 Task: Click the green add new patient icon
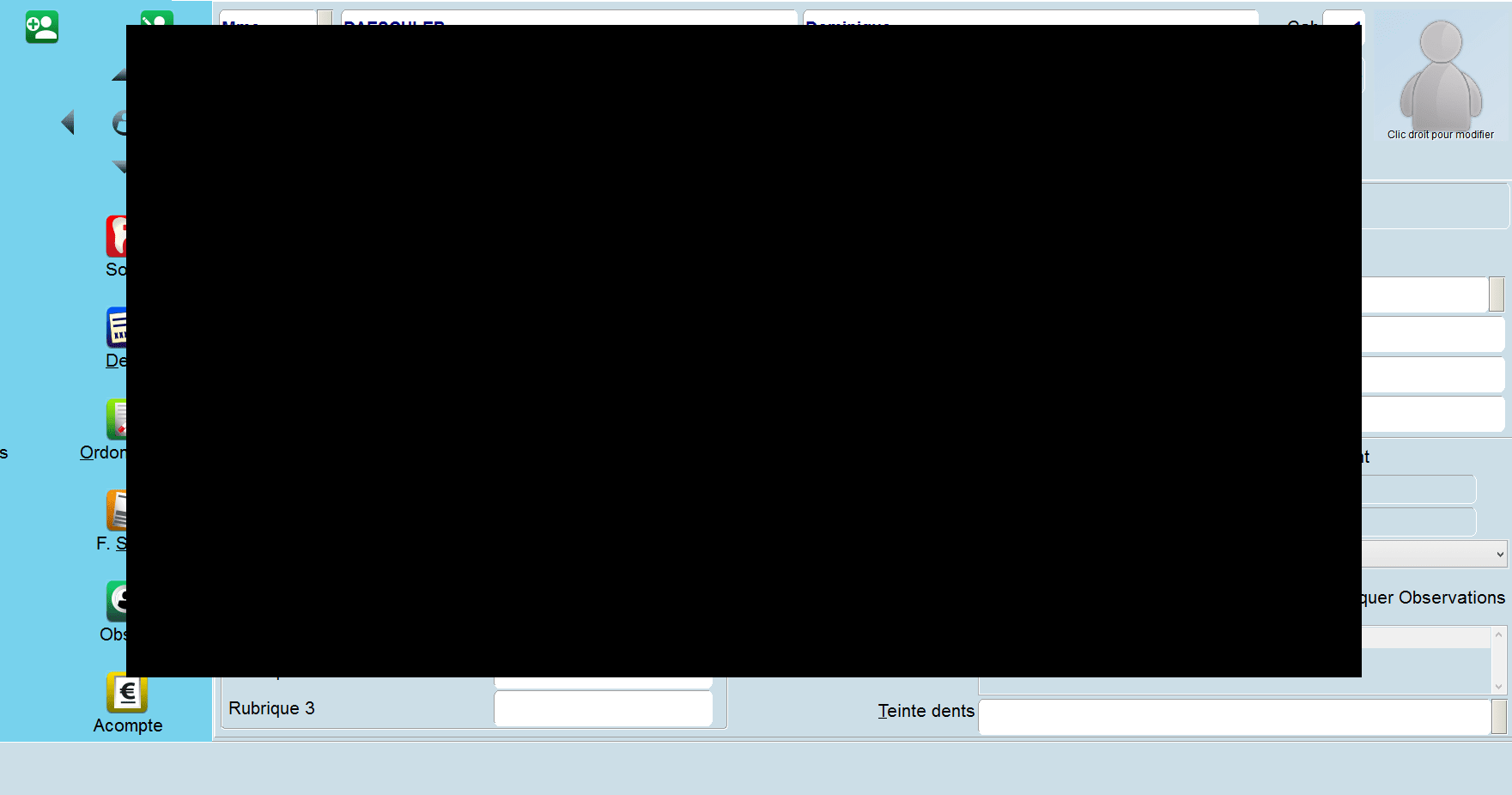click(x=41, y=27)
